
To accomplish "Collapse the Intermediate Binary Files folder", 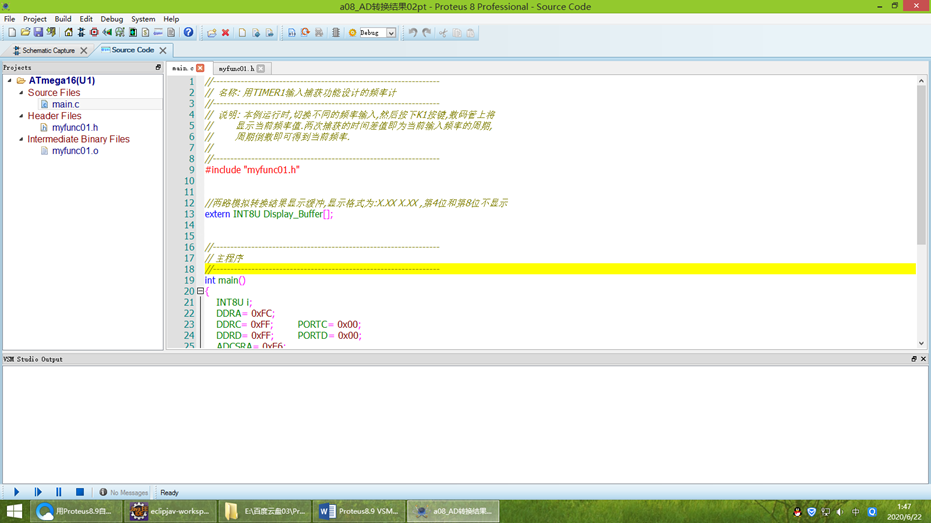I will 21,139.
